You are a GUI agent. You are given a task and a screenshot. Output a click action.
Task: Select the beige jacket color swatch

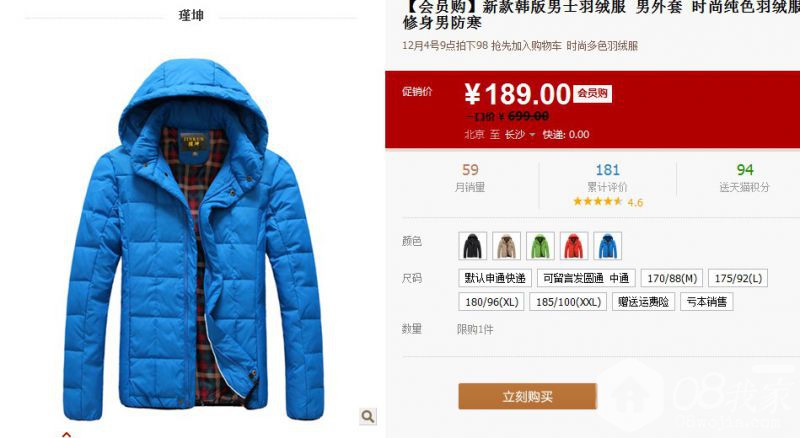[506, 246]
